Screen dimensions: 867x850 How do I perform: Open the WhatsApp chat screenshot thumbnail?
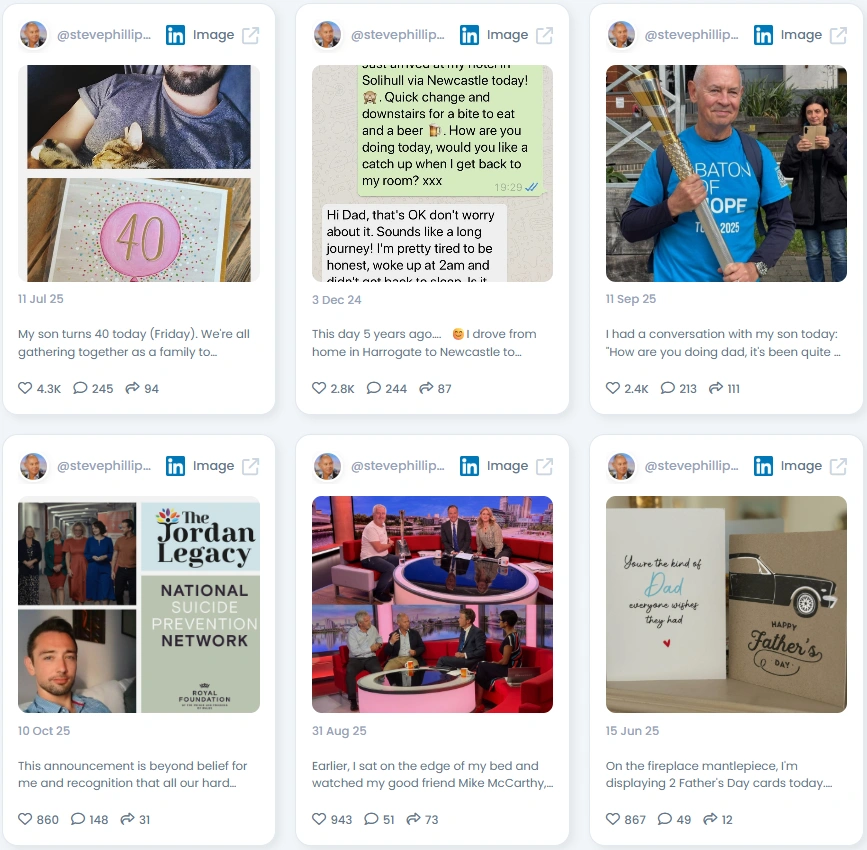point(432,173)
